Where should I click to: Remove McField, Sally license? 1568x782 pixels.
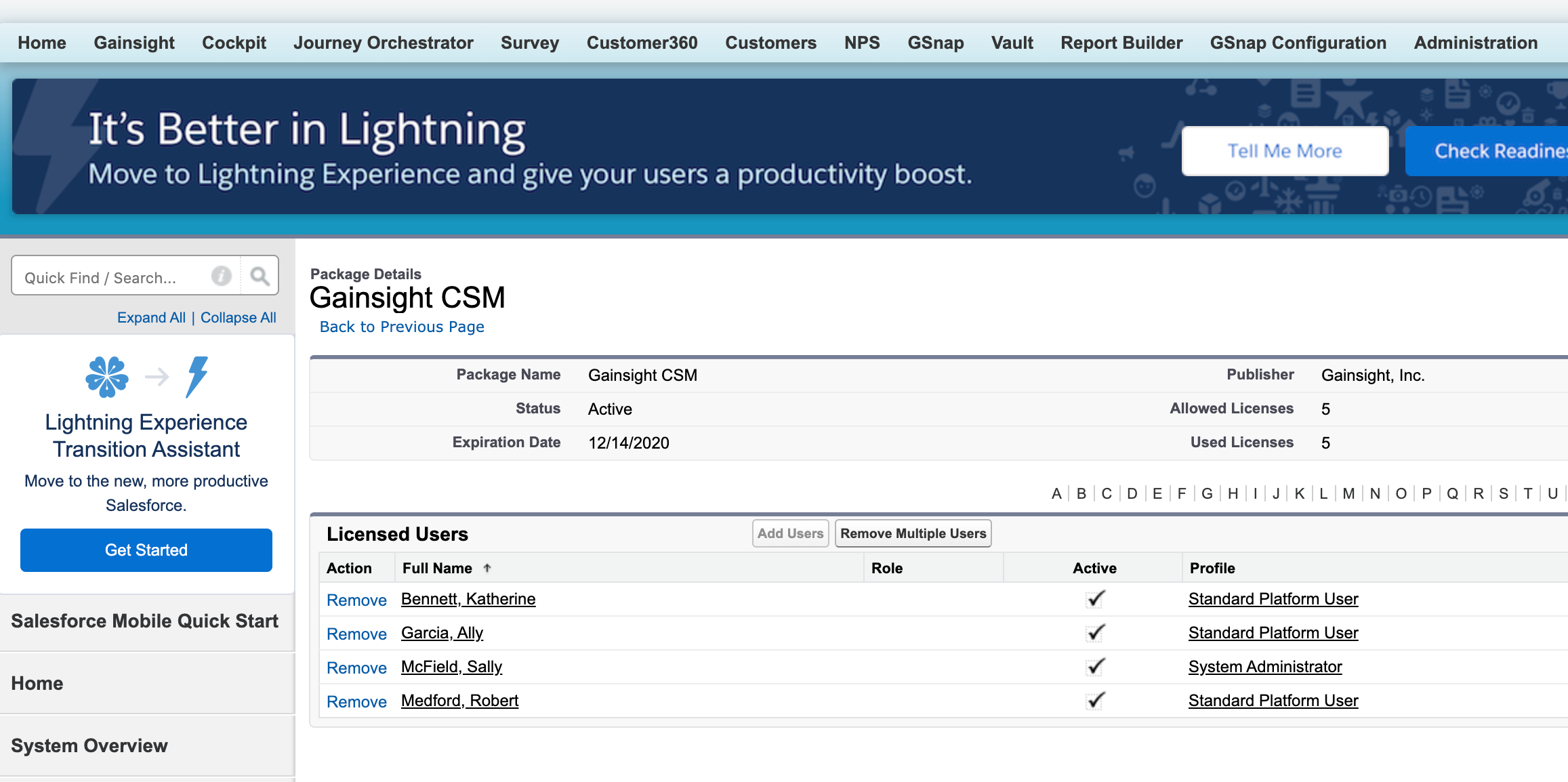click(356, 667)
